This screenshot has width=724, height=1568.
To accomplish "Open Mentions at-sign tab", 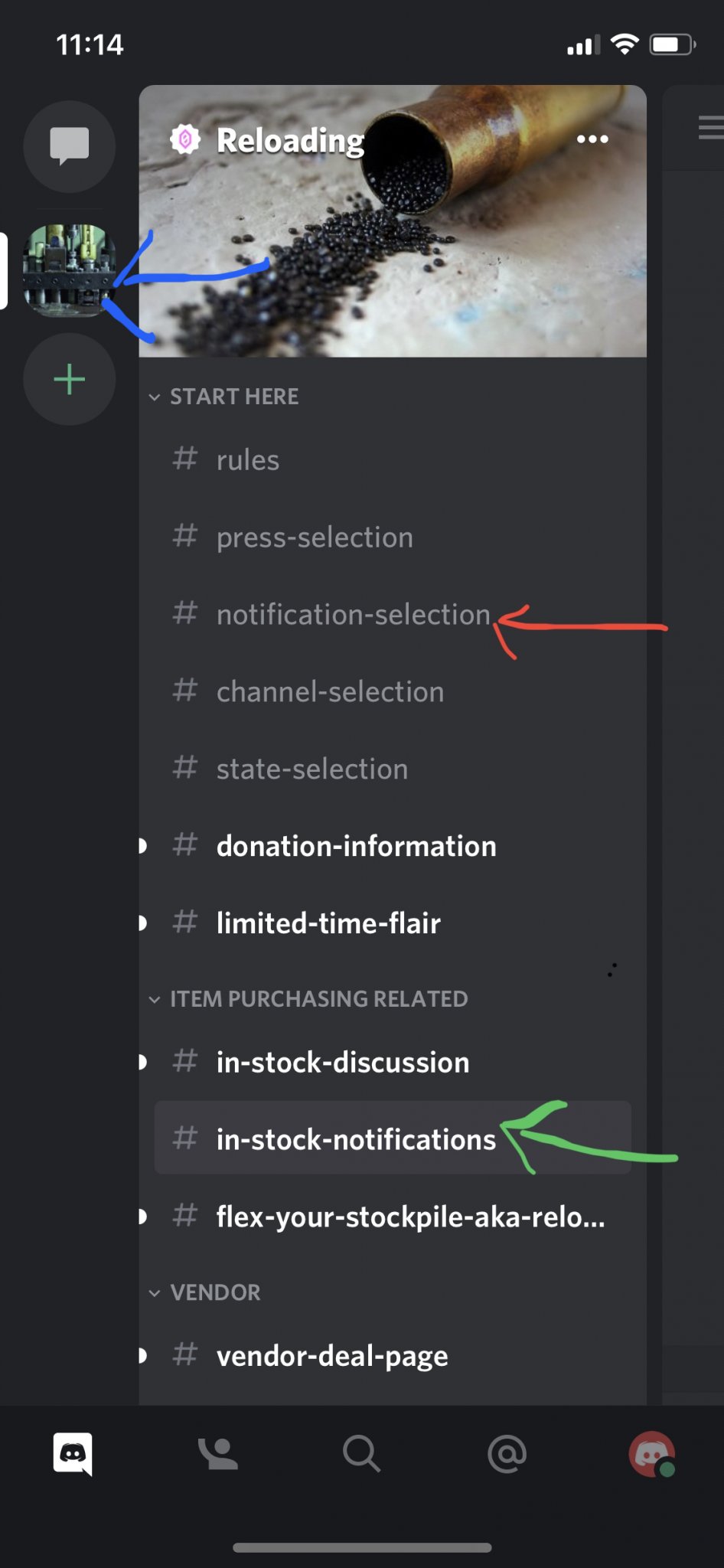I will click(x=507, y=1453).
